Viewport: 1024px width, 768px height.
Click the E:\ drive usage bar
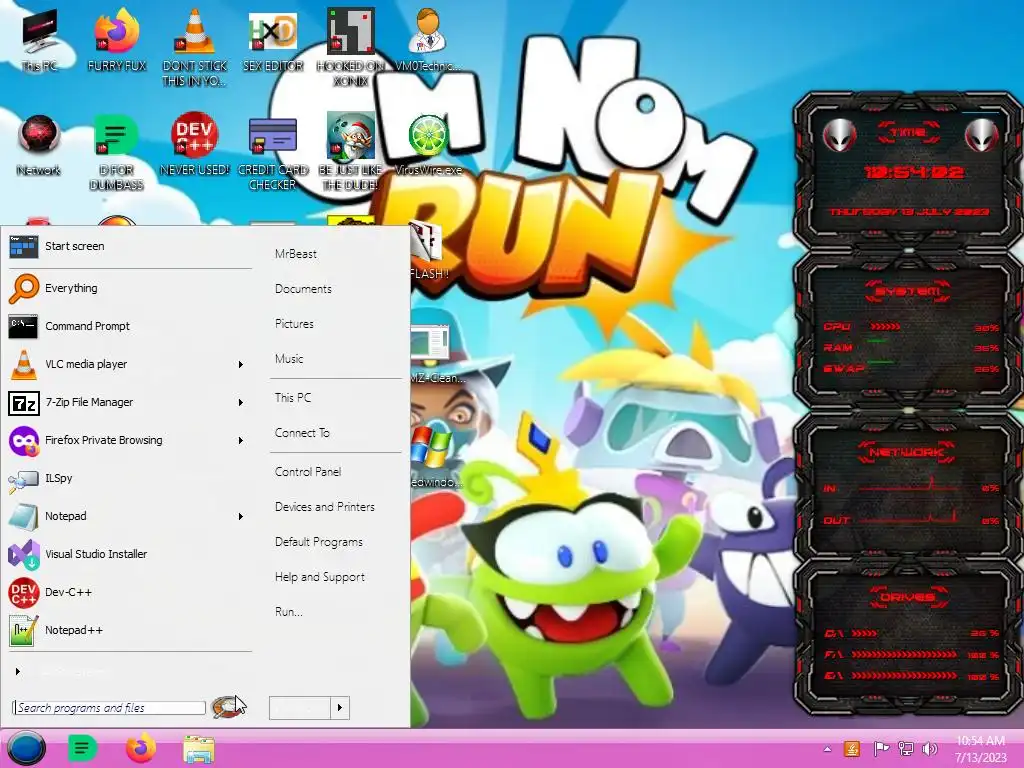[904, 676]
